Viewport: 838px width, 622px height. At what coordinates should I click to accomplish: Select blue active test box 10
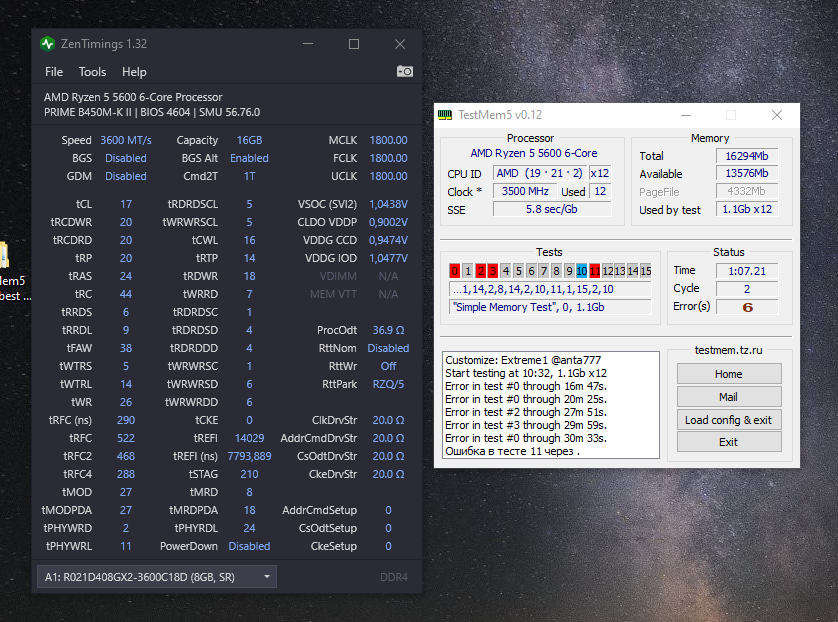(581, 271)
